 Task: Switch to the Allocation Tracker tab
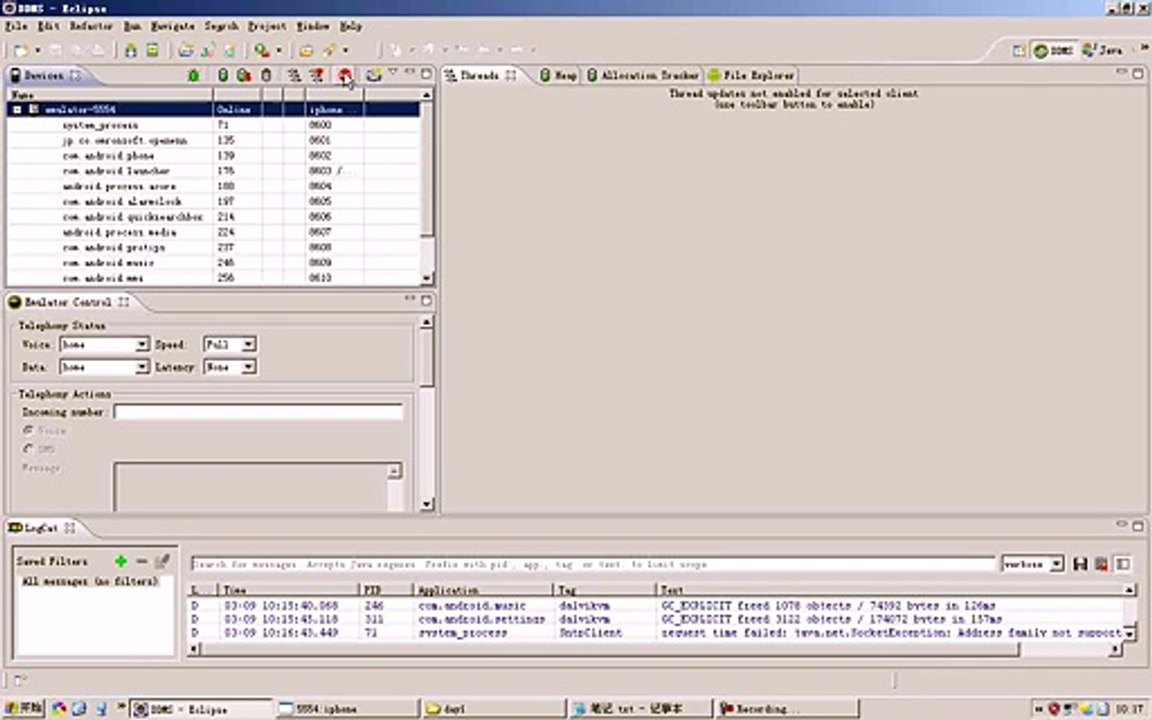click(x=643, y=75)
